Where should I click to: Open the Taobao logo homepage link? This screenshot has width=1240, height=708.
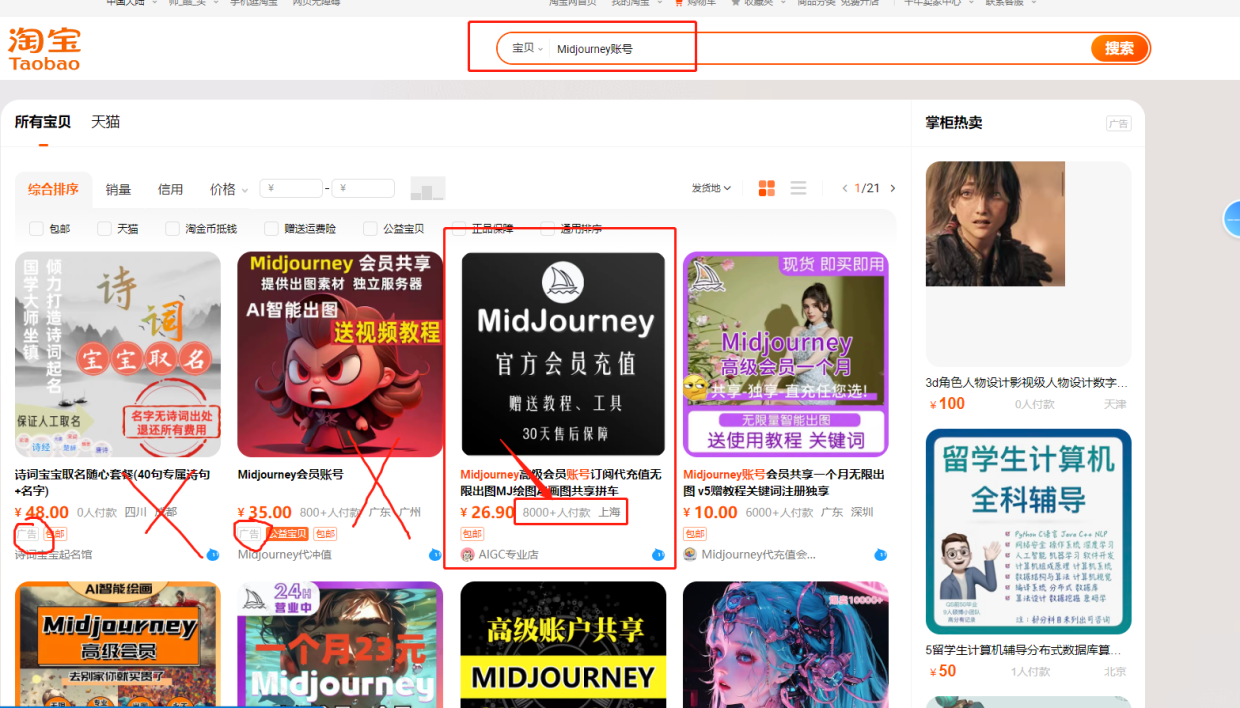[45, 49]
